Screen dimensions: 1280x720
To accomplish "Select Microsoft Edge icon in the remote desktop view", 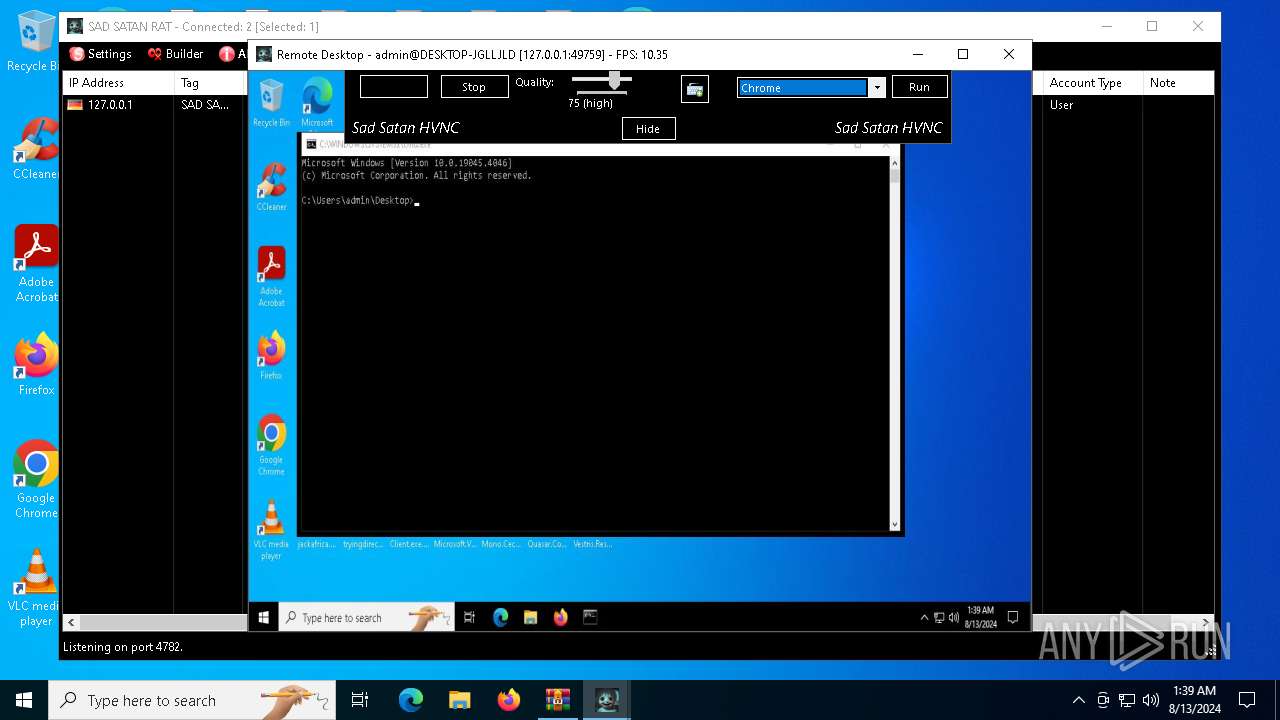I will (x=317, y=104).
